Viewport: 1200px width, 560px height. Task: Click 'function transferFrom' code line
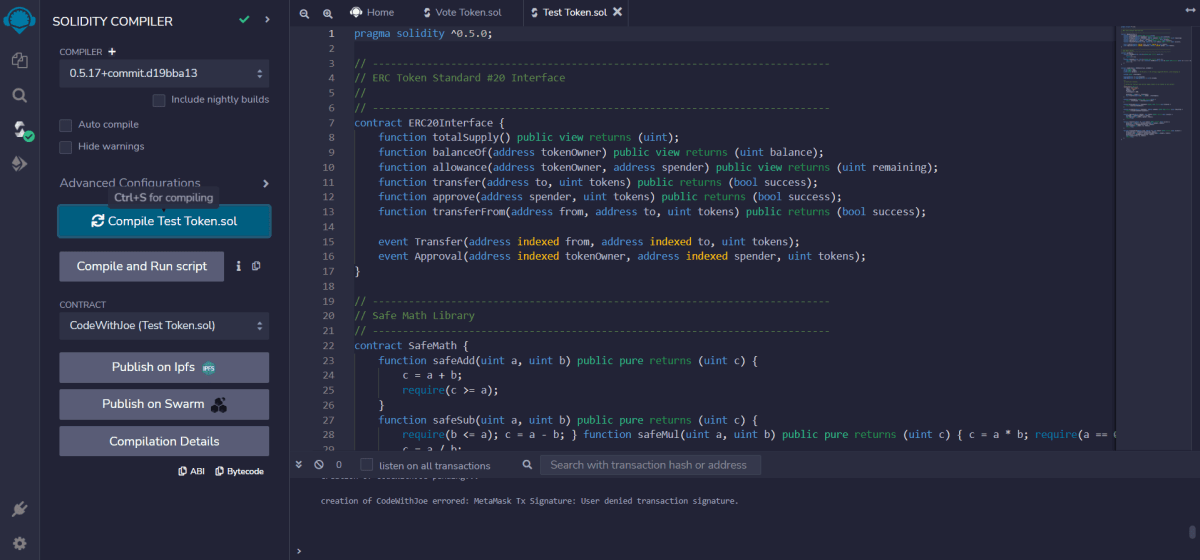pos(652,212)
